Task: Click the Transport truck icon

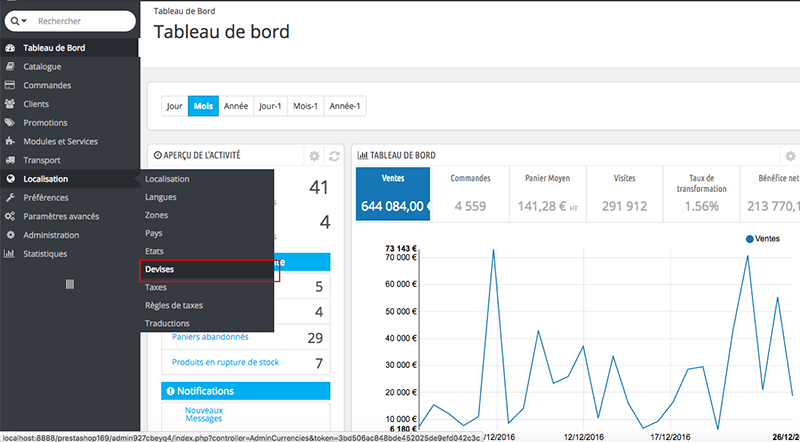Action: tap(10, 160)
